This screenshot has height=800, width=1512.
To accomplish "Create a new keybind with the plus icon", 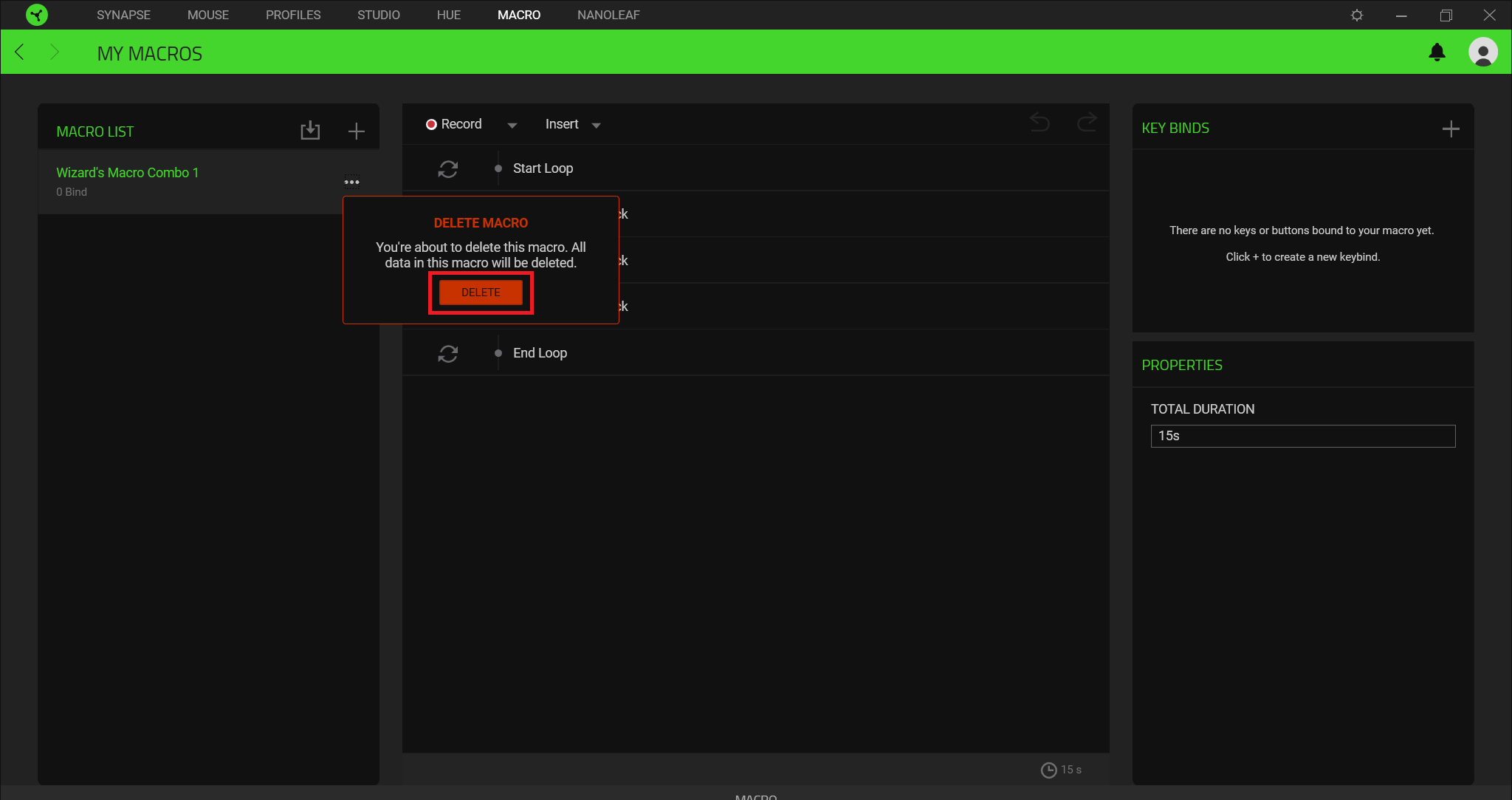I will click(x=1450, y=128).
